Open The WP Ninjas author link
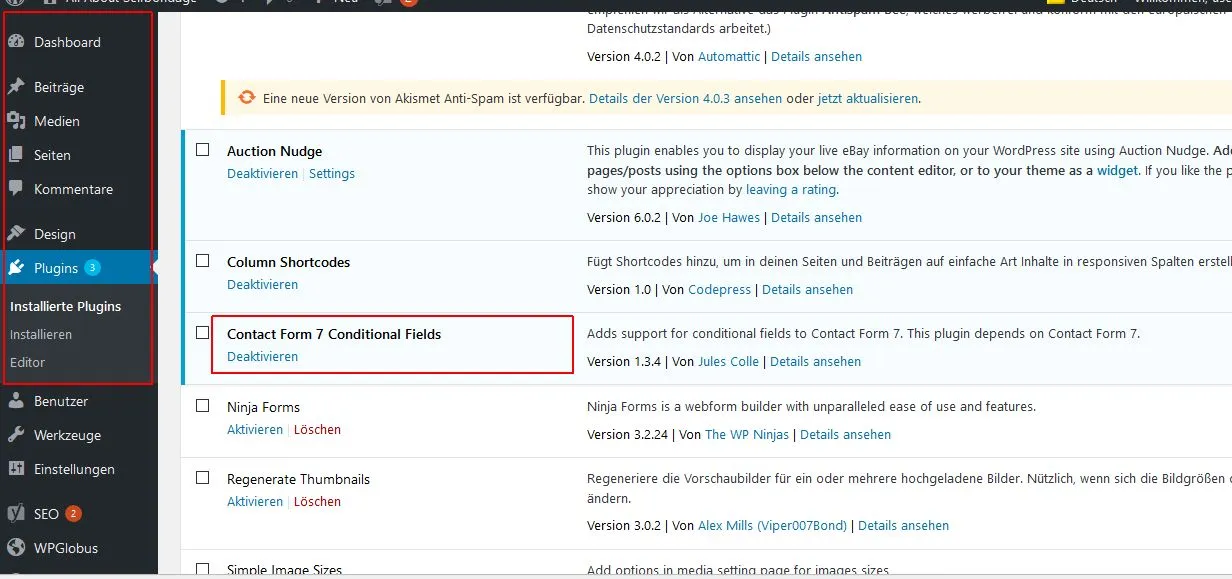 point(747,434)
